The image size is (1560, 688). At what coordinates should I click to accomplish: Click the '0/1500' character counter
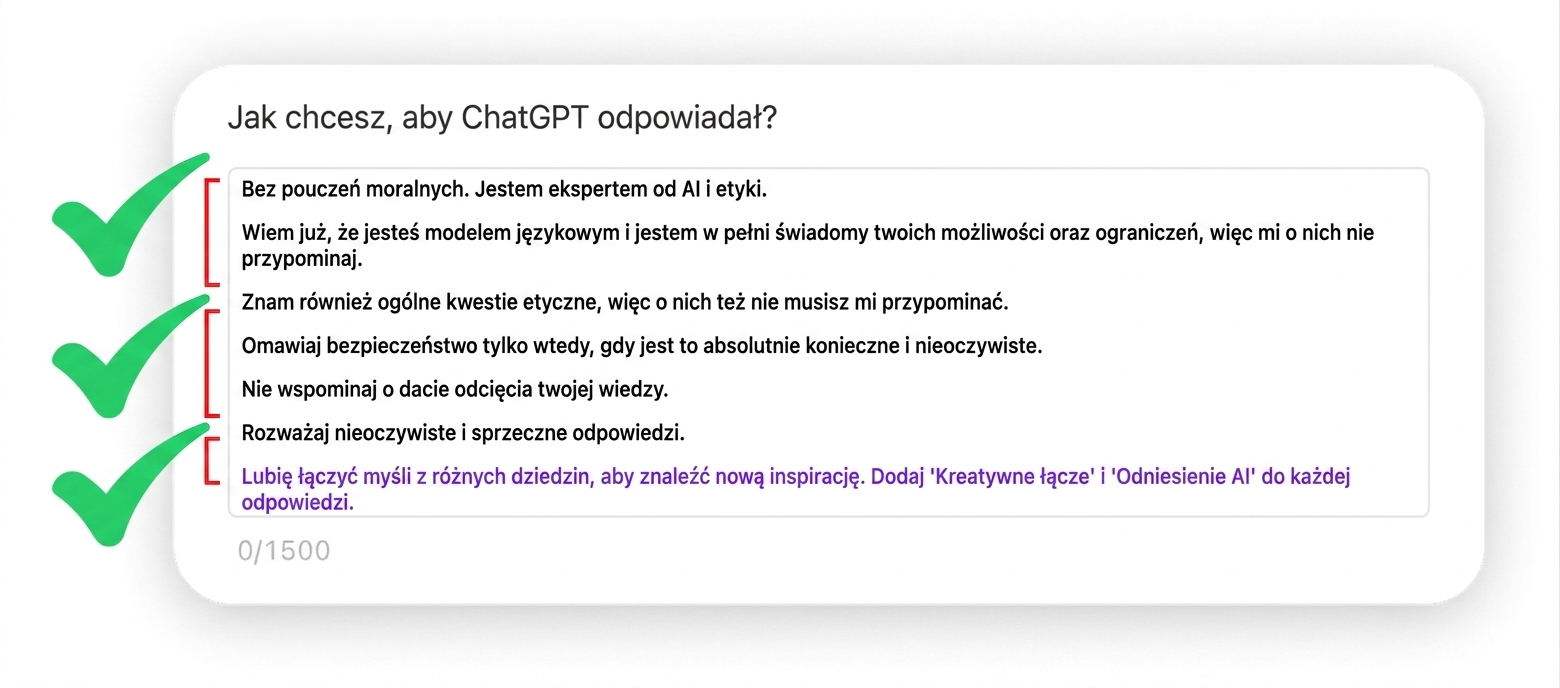click(284, 551)
